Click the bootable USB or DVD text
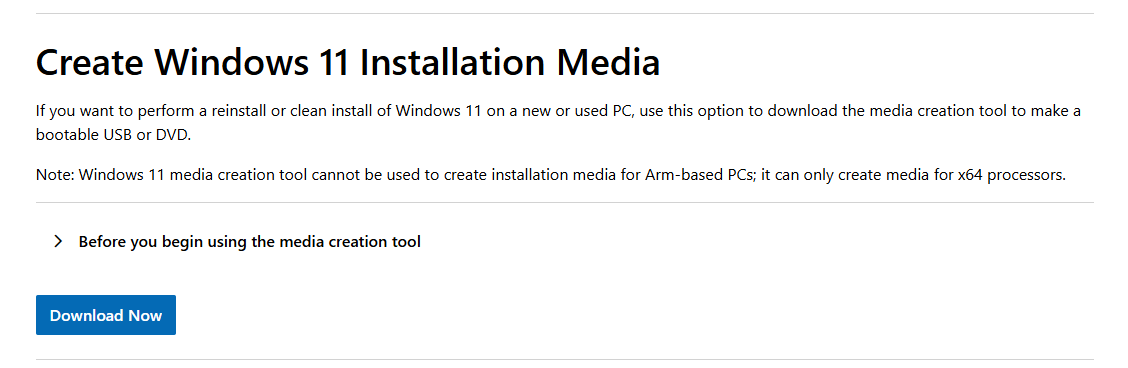The image size is (1128, 368). [x=113, y=134]
